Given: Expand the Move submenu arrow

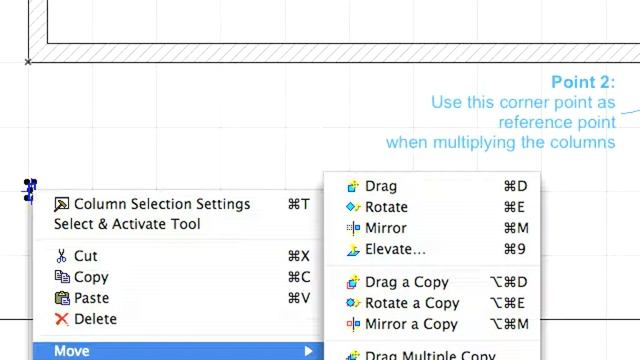Looking at the screenshot, I should coord(309,351).
